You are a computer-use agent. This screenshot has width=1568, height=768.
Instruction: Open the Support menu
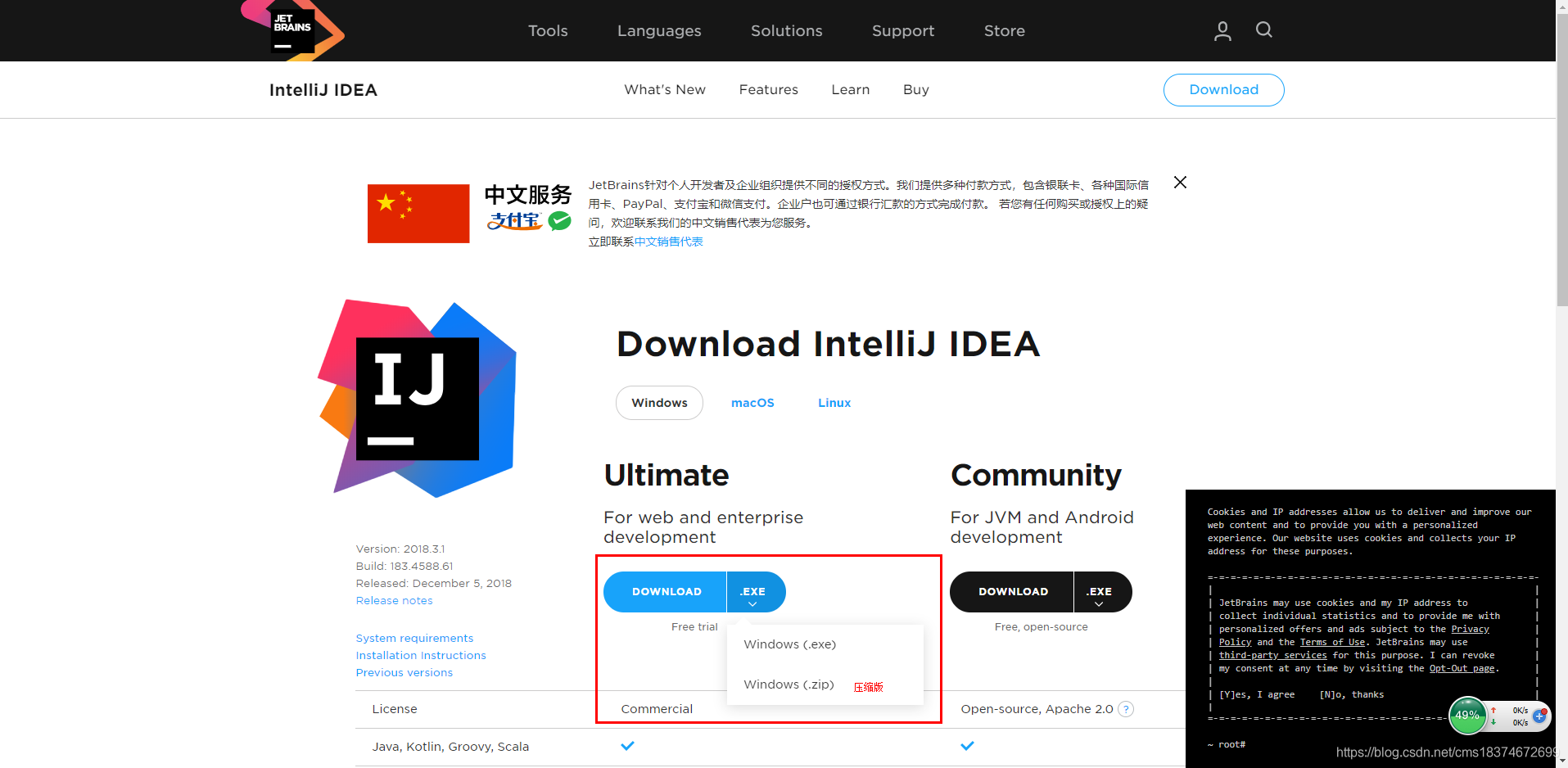(x=903, y=31)
